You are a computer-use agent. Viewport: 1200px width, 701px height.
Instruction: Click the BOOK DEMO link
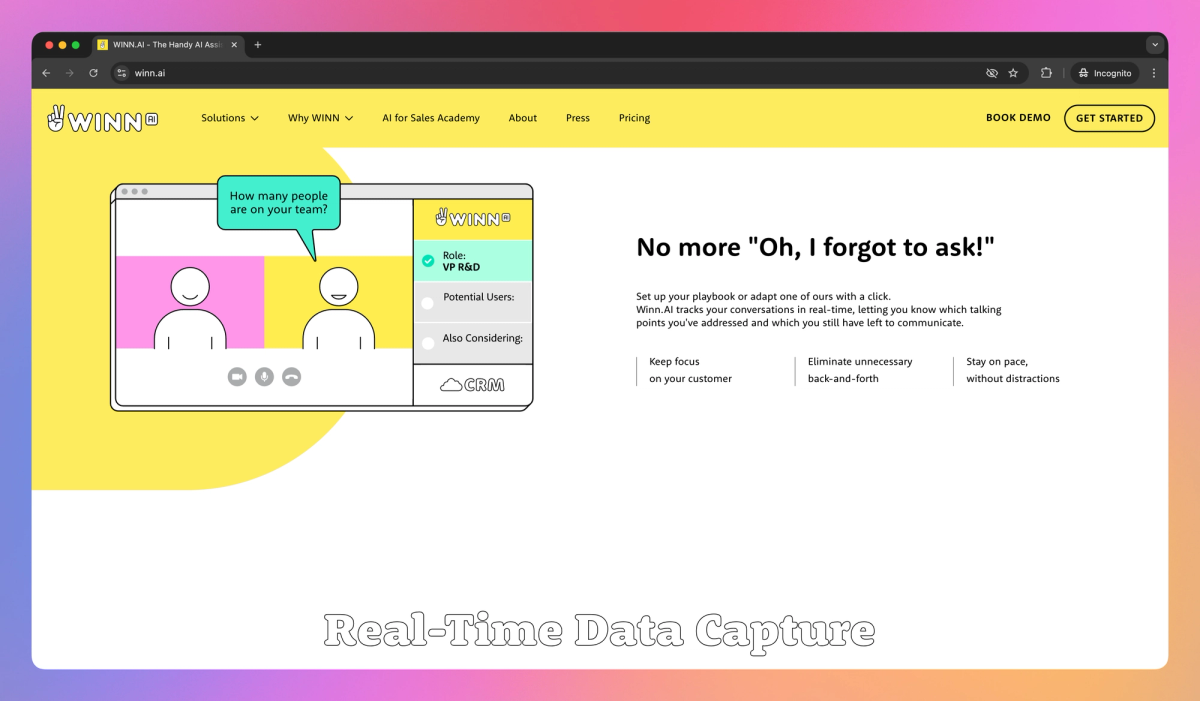1018,118
